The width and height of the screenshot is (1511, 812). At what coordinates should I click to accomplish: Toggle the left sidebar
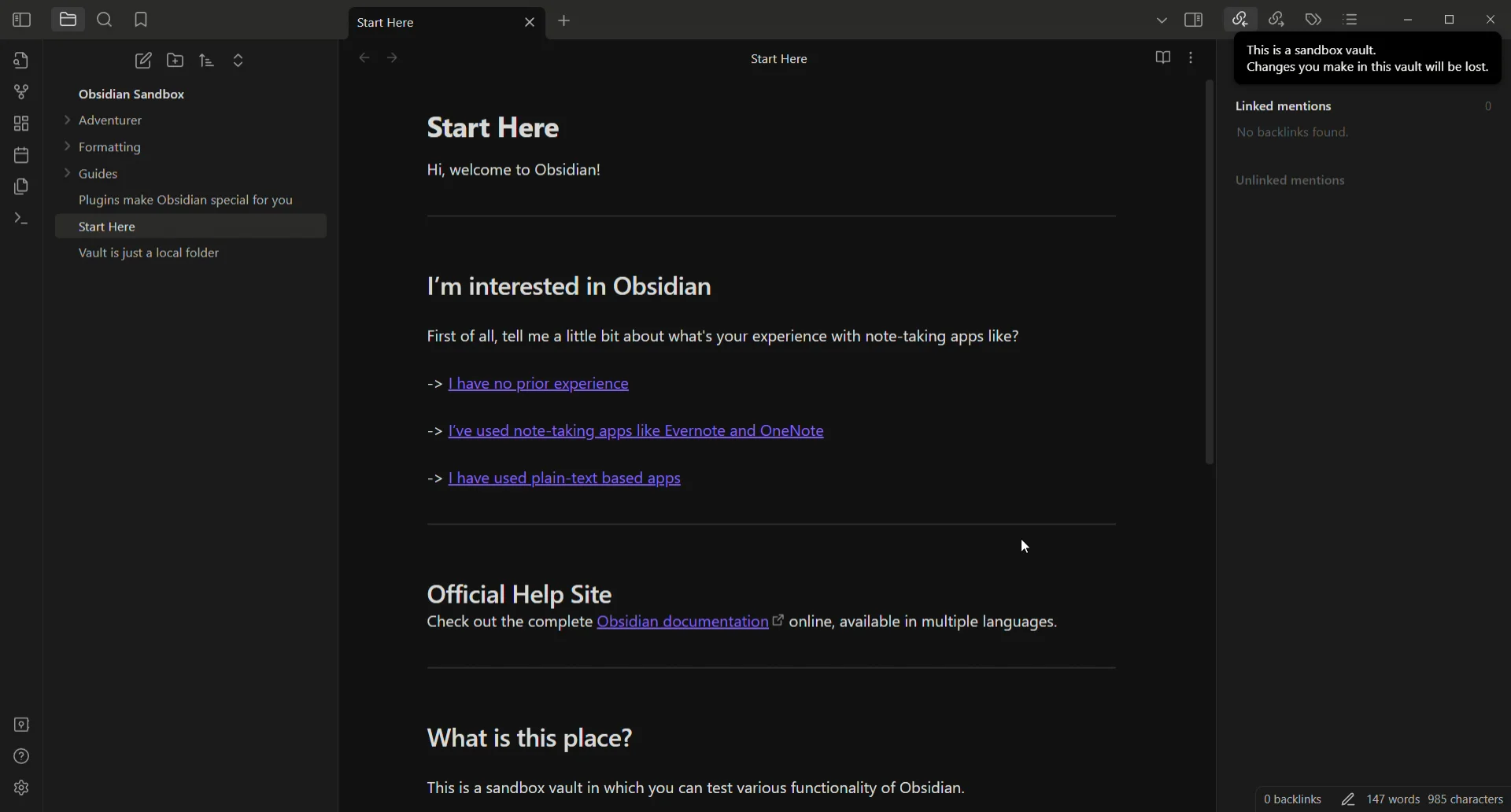coord(21,20)
